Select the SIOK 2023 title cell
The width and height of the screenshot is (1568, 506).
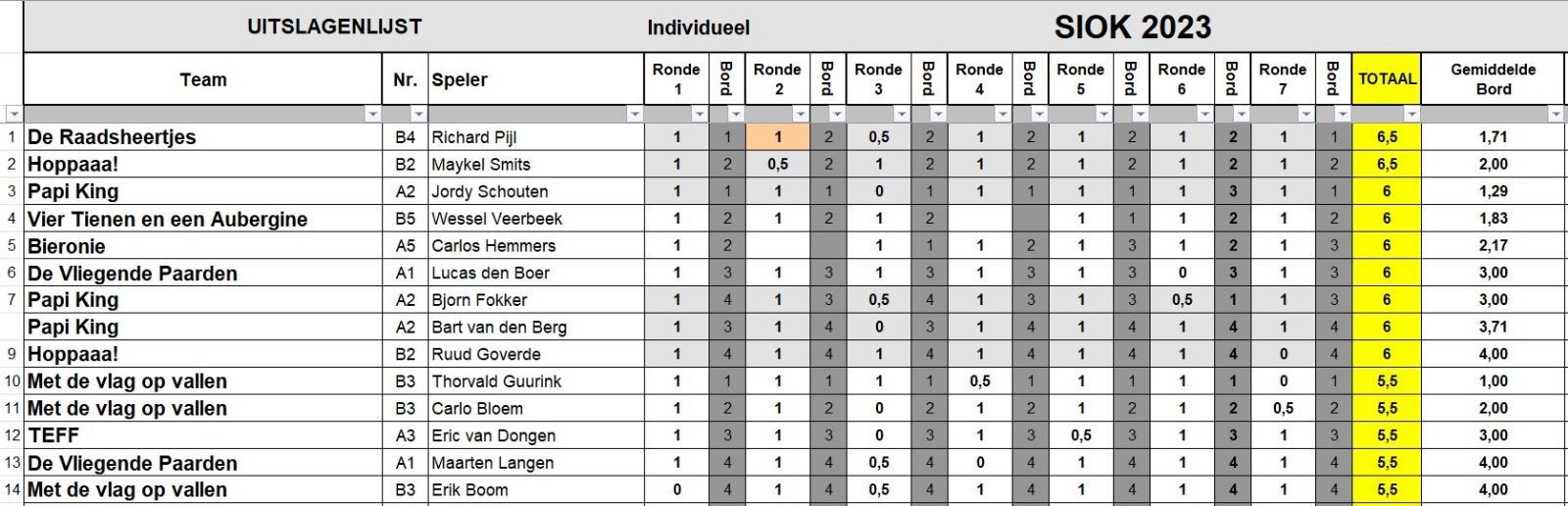tap(1132, 27)
